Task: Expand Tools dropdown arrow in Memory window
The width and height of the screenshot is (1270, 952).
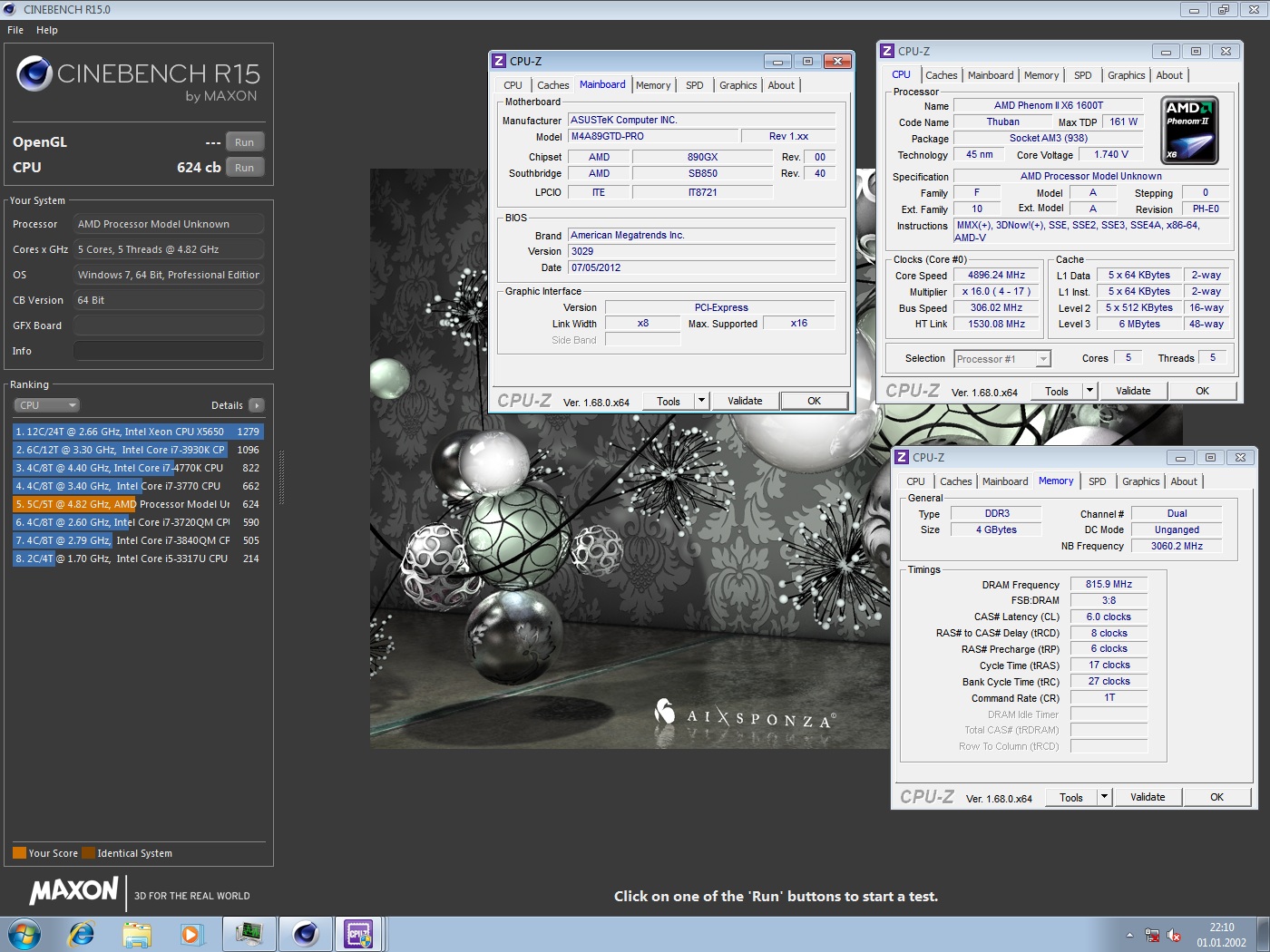Action: (1104, 797)
